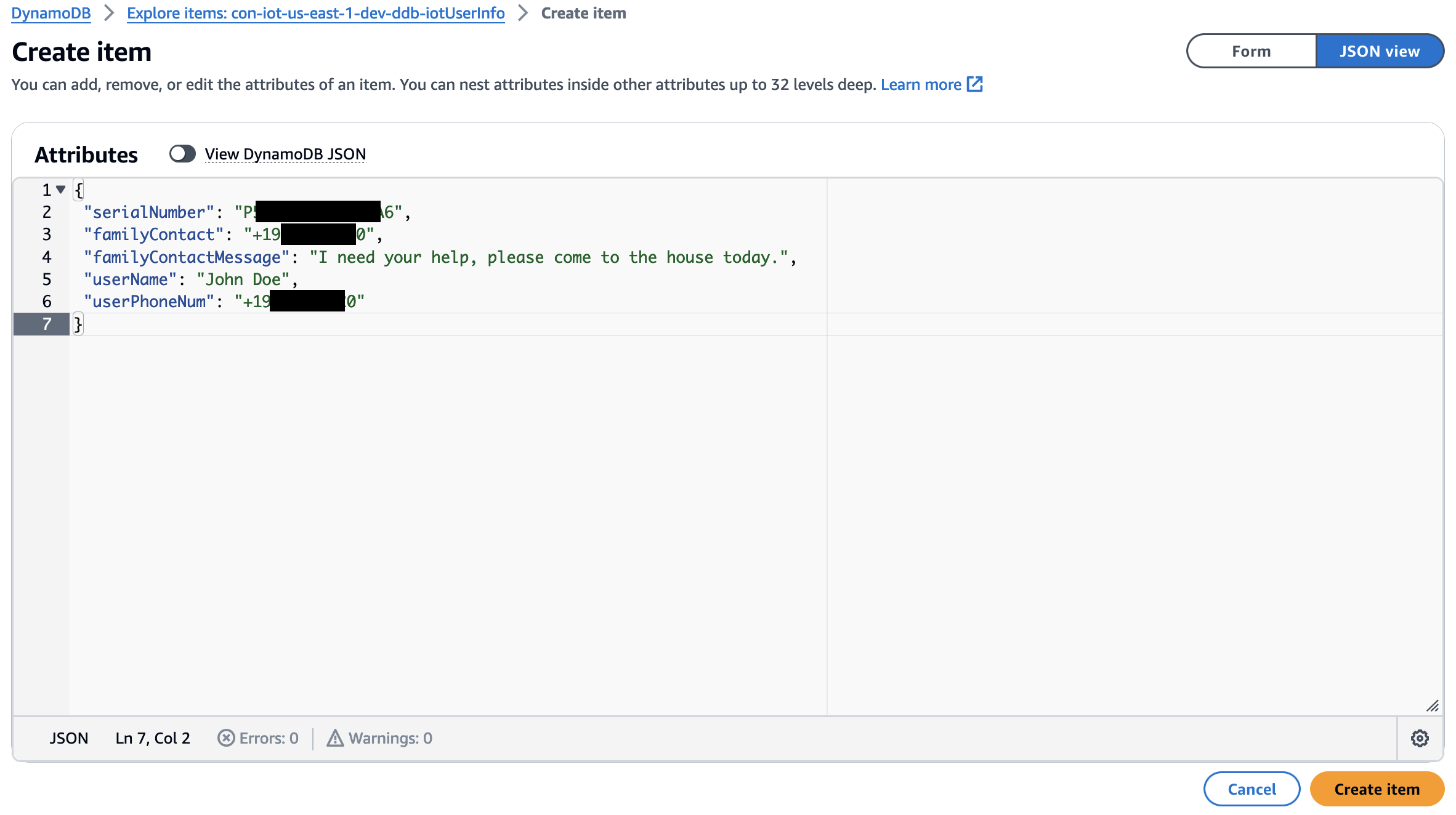Click the JSON indicator in status bar
This screenshot has height=815, width=1456.
click(x=68, y=738)
